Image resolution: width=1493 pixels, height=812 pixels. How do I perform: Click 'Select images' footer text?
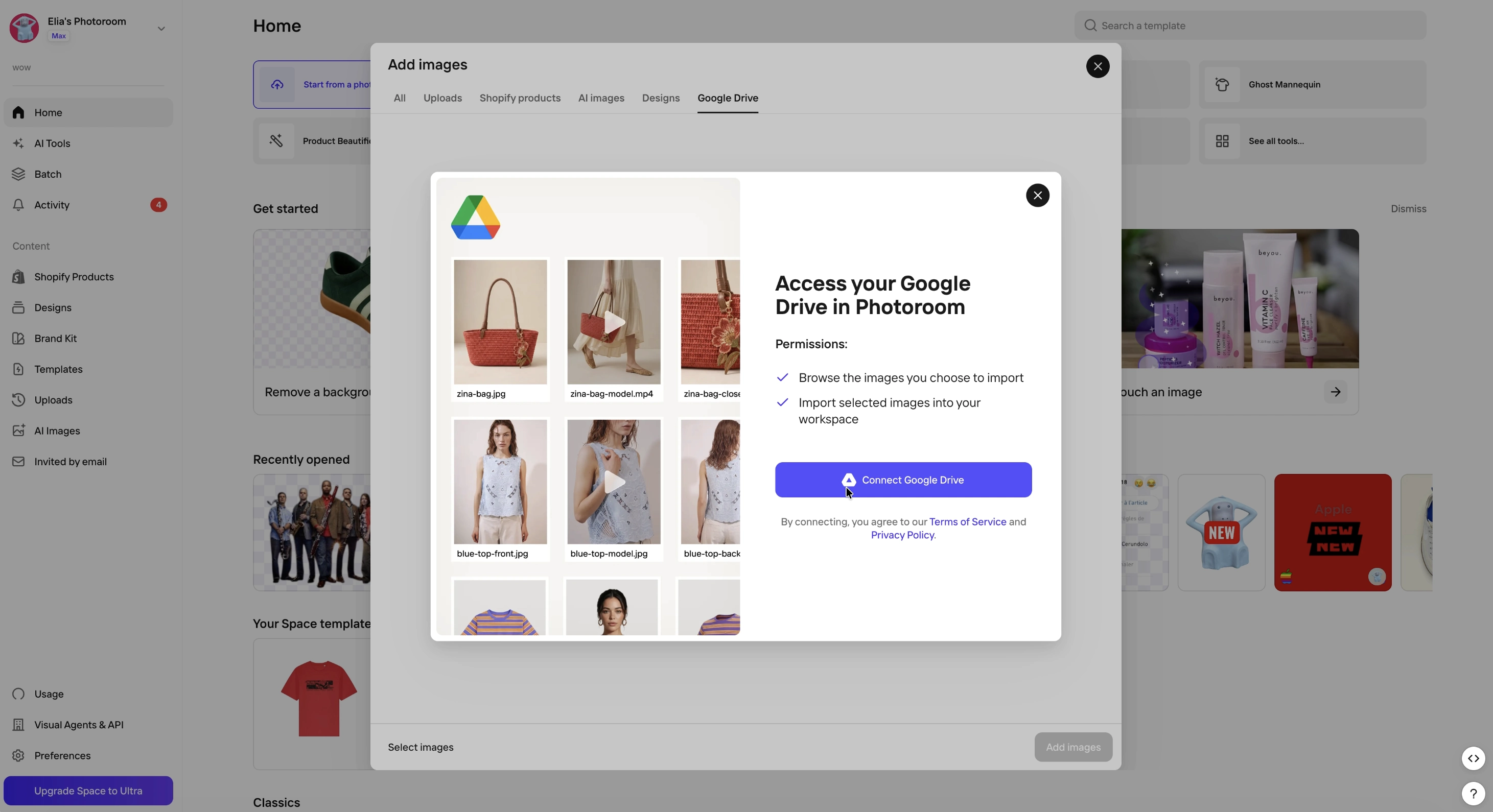click(x=420, y=747)
